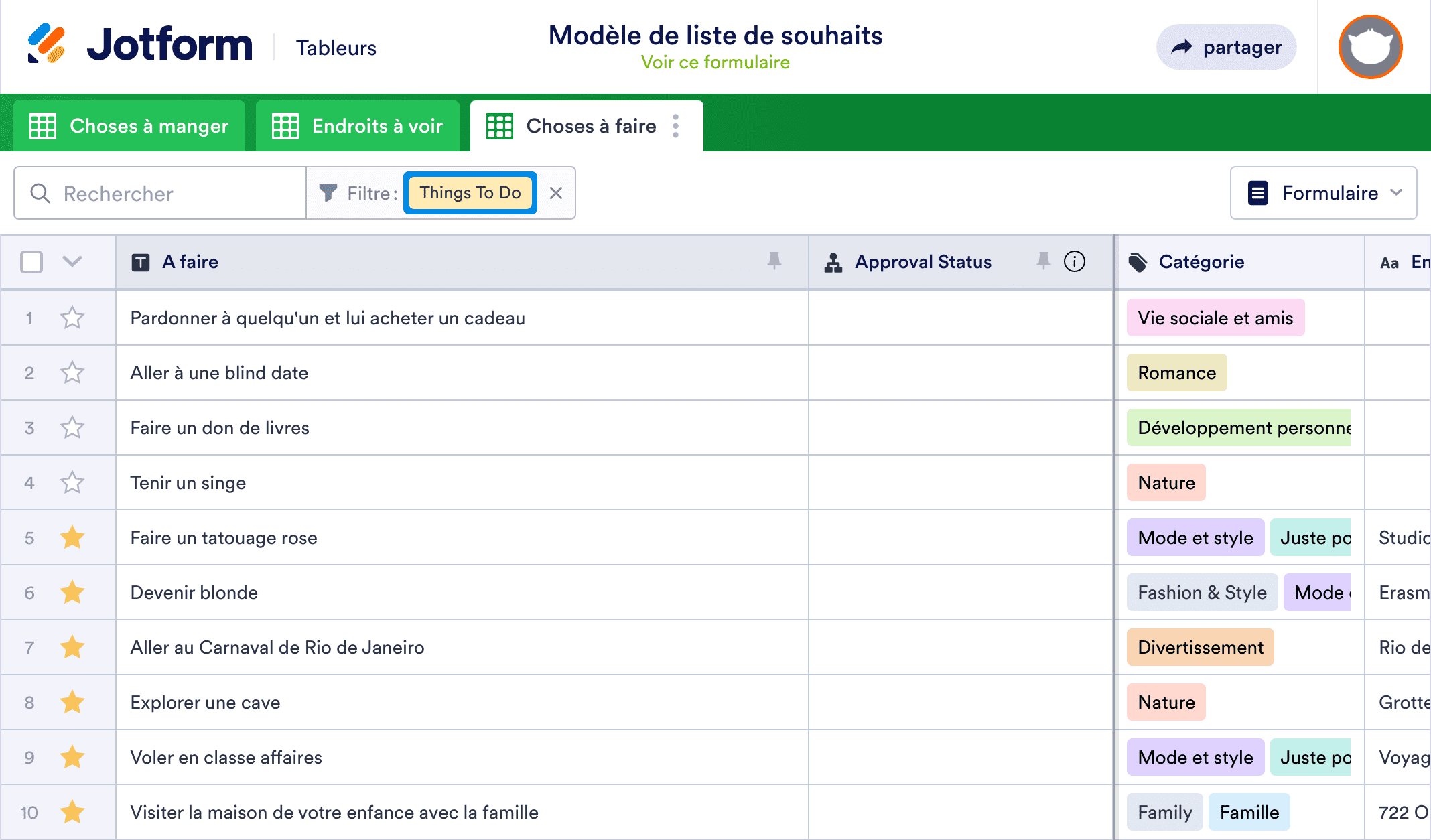
Task: Unstar the Voler en classe affaires row
Action: (72, 757)
